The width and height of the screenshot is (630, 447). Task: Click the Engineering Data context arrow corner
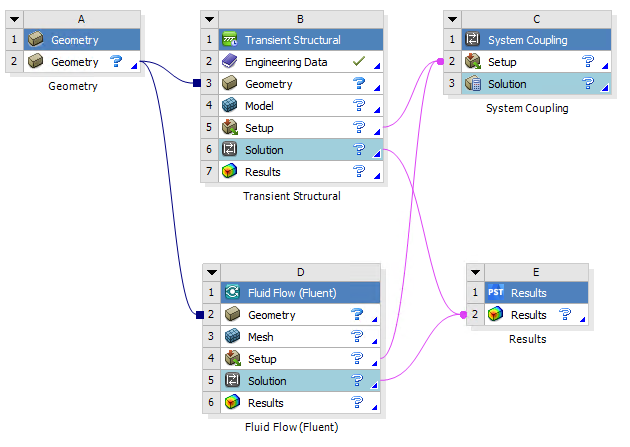point(377,66)
